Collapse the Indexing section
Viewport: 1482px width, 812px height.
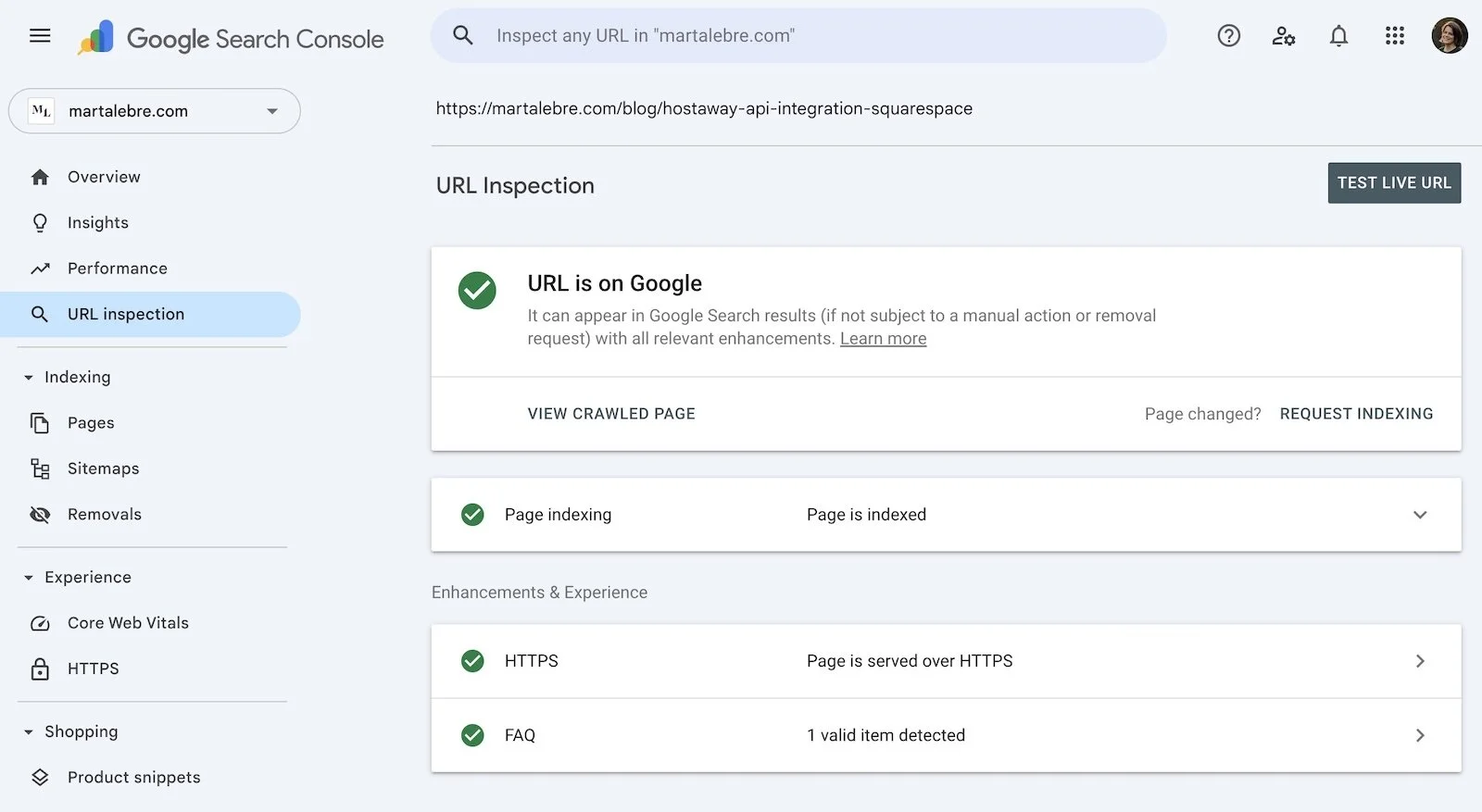point(28,378)
